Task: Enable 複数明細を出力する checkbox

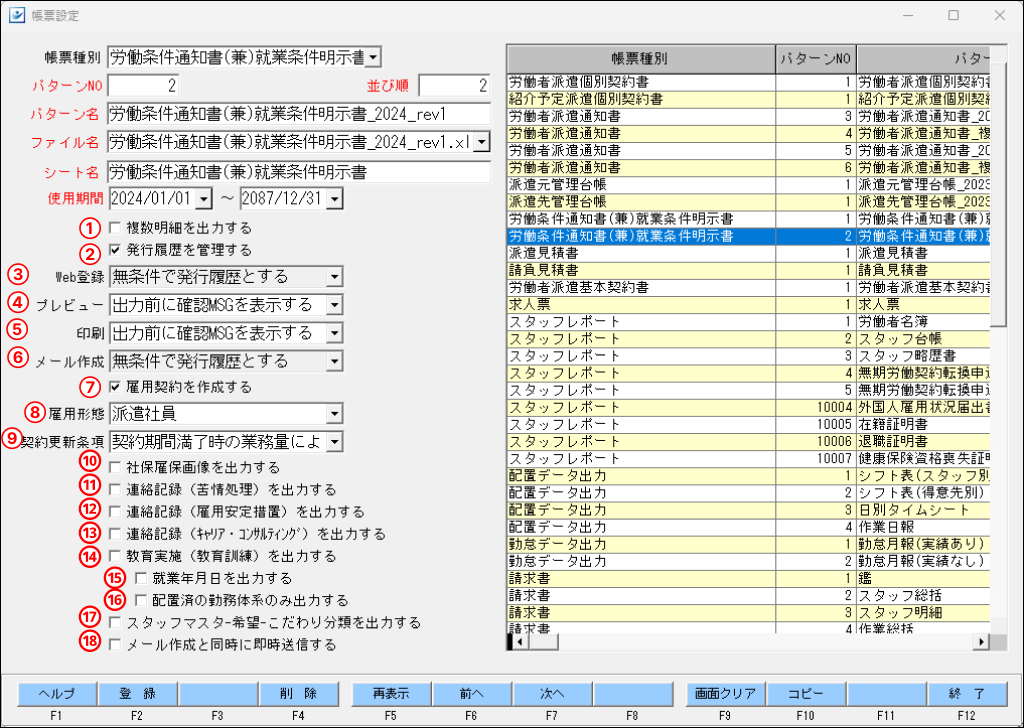Action: (x=115, y=227)
